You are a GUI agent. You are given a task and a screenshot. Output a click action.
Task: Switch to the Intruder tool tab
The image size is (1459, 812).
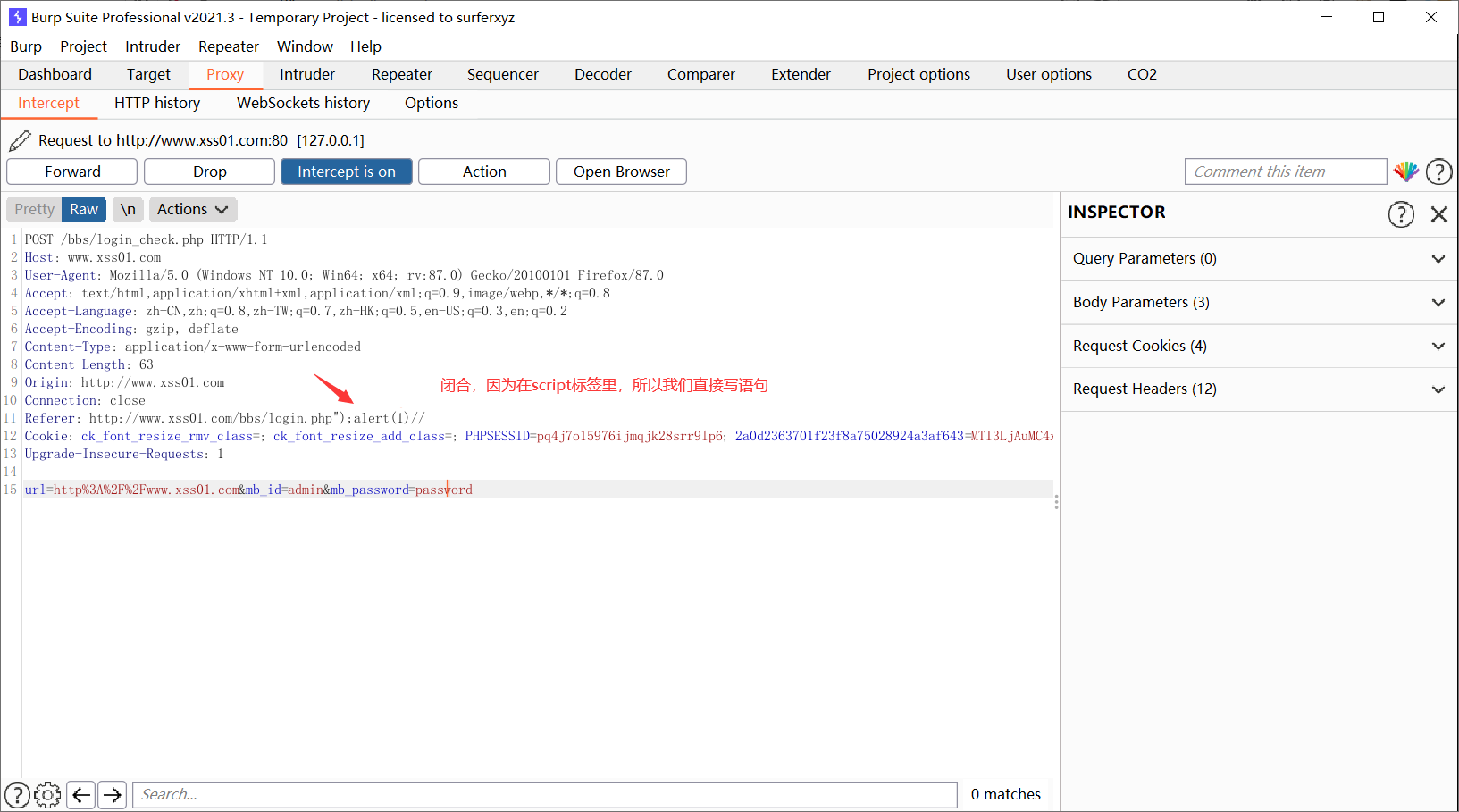(307, 74)
